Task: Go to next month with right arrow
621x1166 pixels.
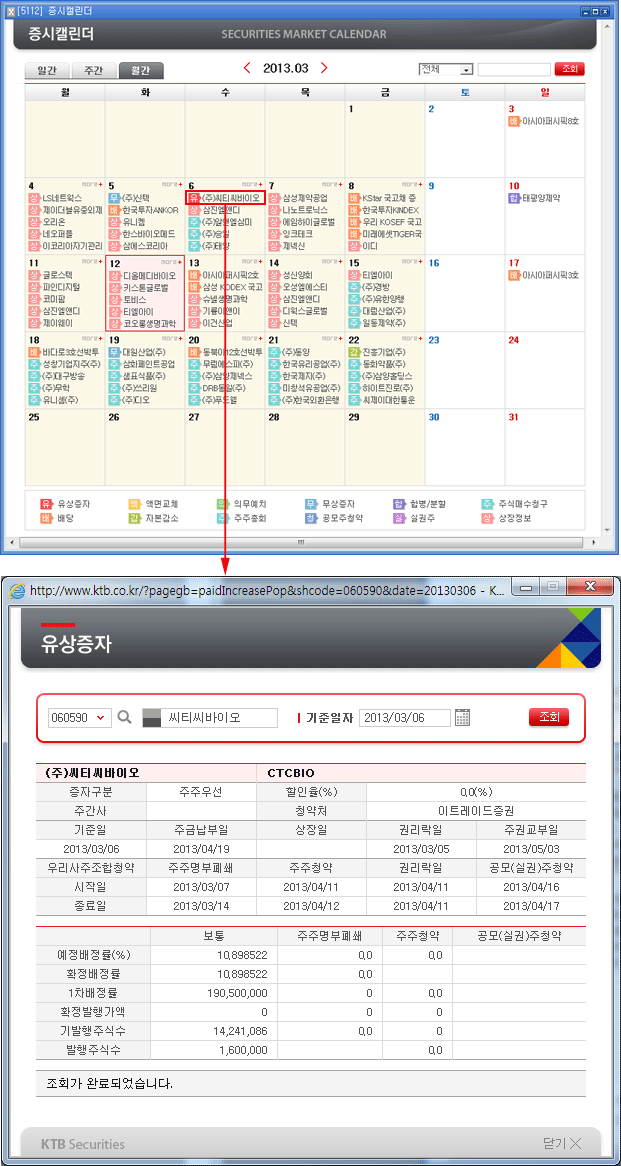Action: click(x=323, y=68)
